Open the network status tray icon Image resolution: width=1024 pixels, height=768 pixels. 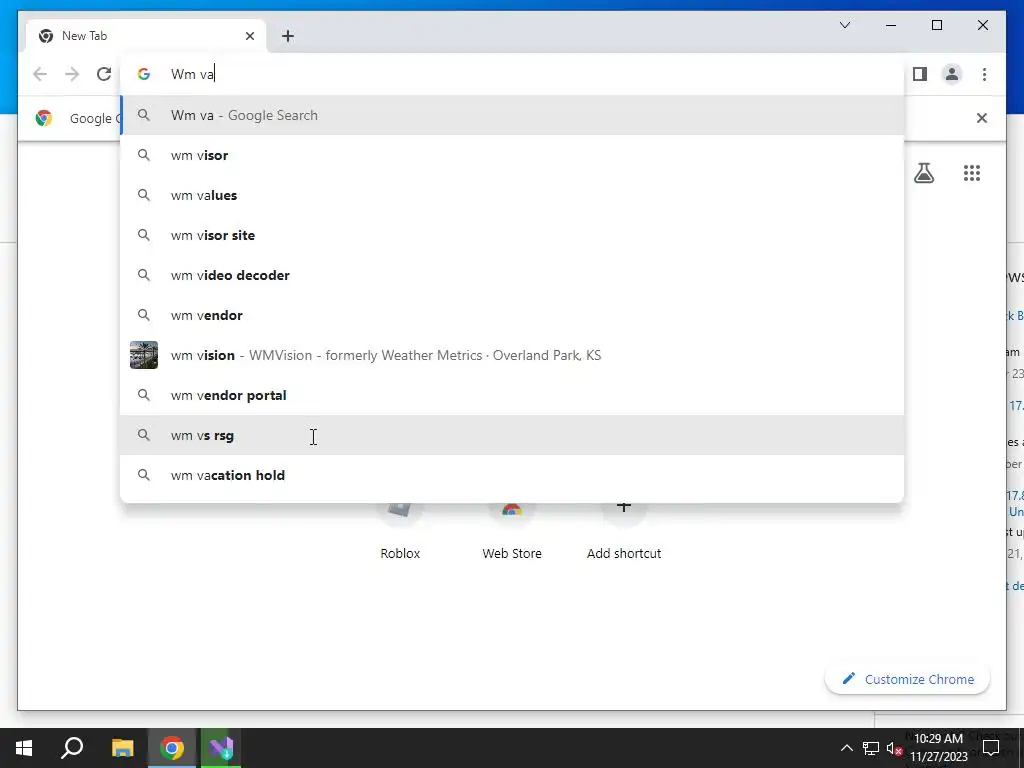[871, 748]
